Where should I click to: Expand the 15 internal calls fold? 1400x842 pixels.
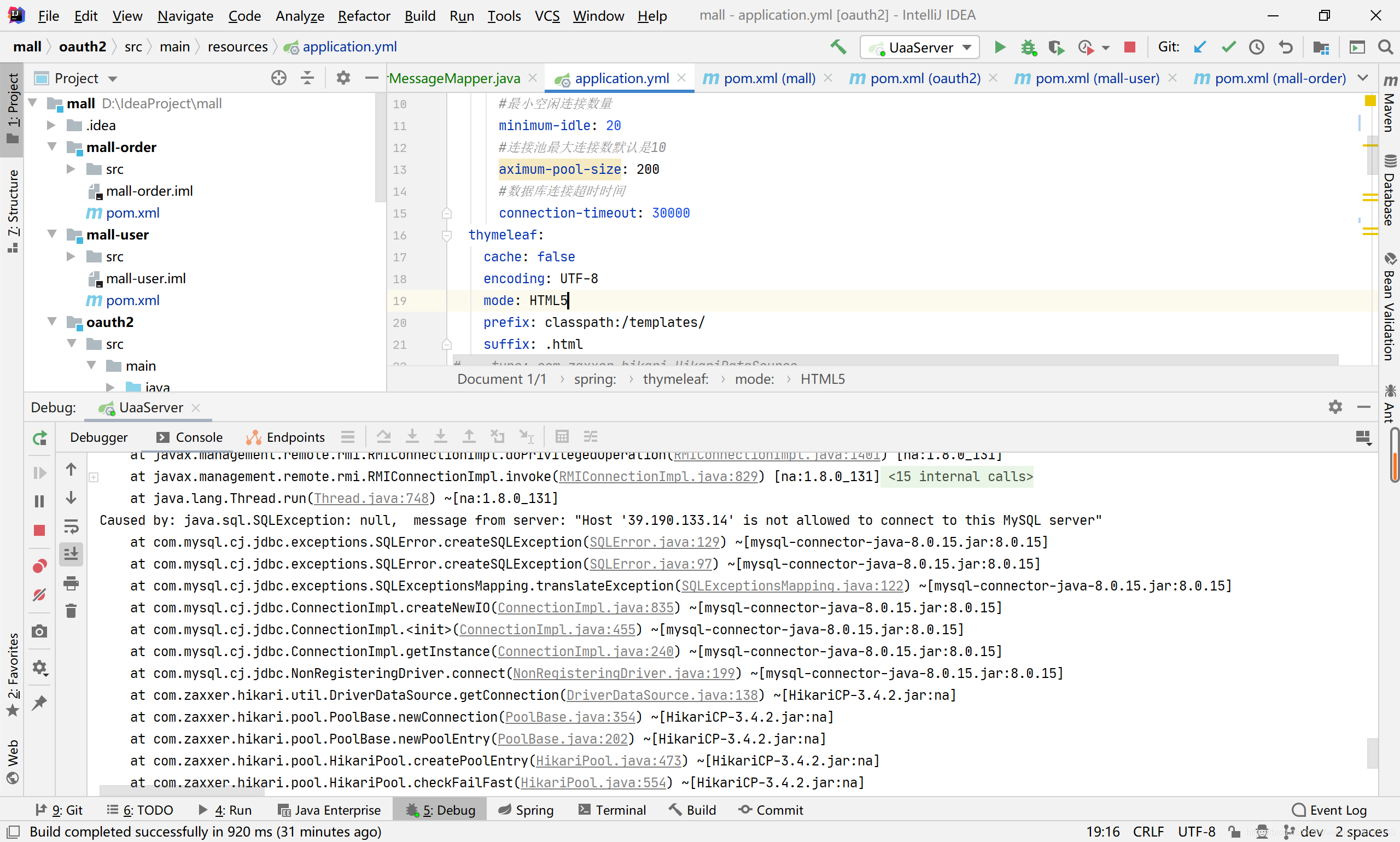coord(959,476)
